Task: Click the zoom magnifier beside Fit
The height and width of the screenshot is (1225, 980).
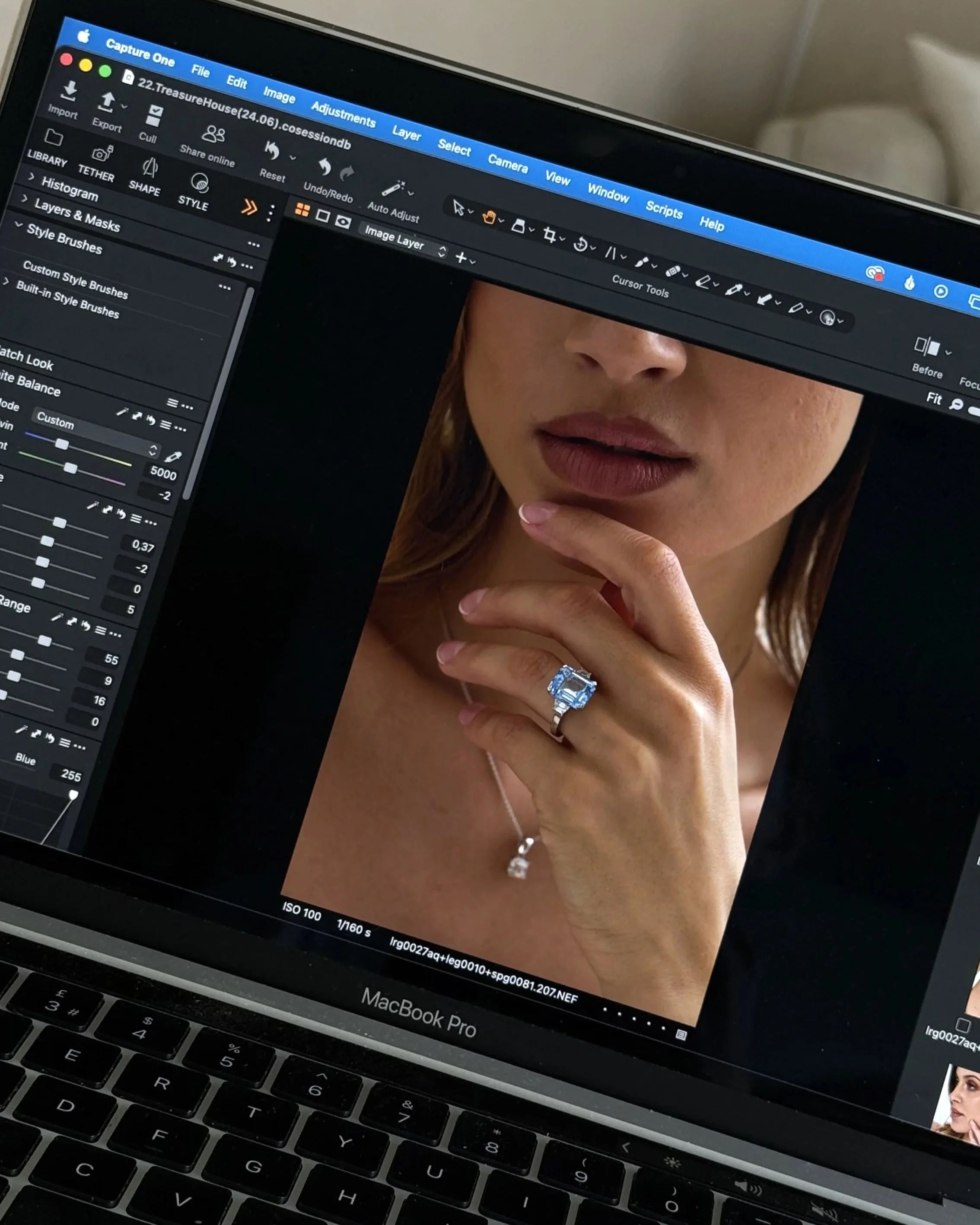Action: [x=956, y=404]
